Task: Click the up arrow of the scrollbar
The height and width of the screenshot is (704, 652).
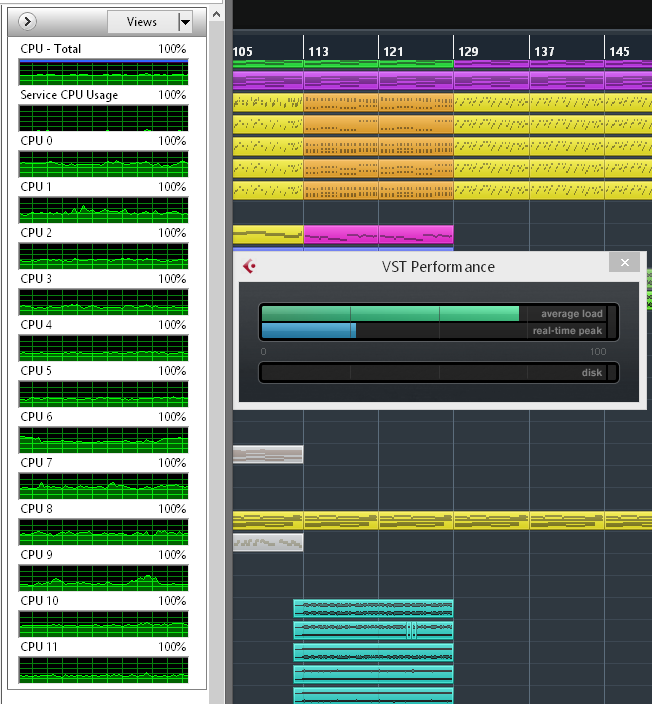Action: [x=216, y=15]
